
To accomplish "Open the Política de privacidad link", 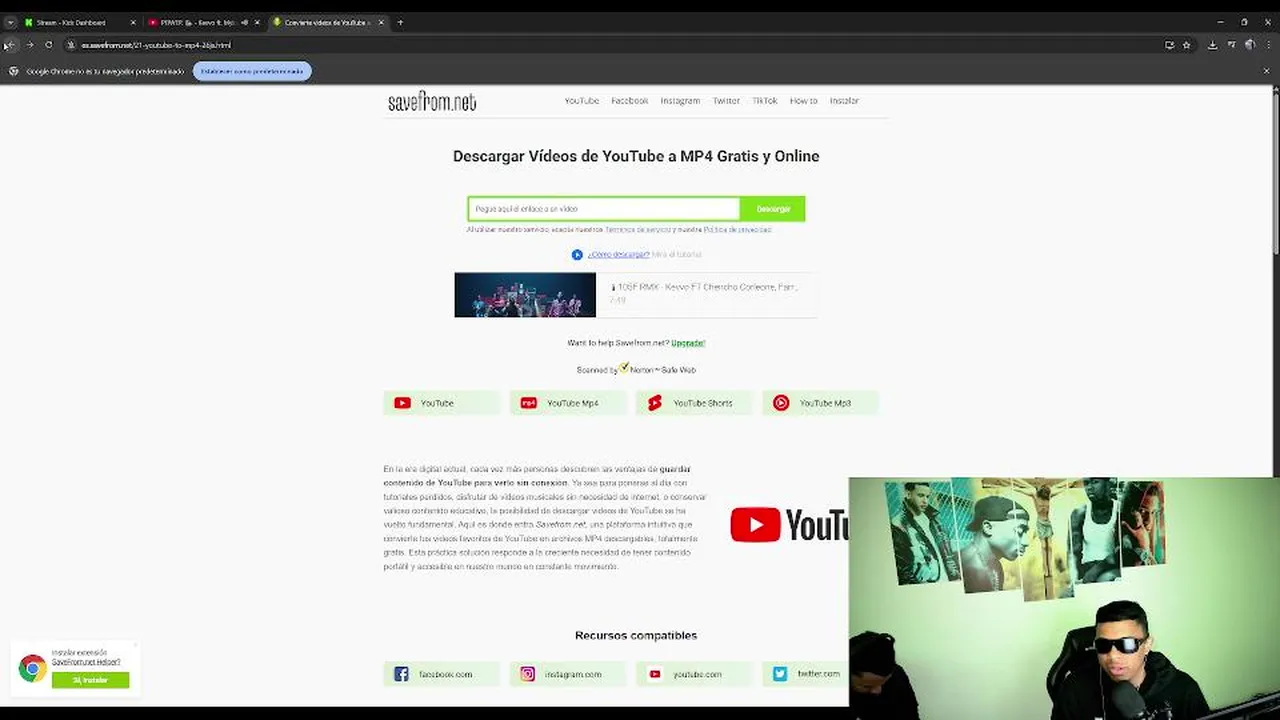I will tap(737, 230).
